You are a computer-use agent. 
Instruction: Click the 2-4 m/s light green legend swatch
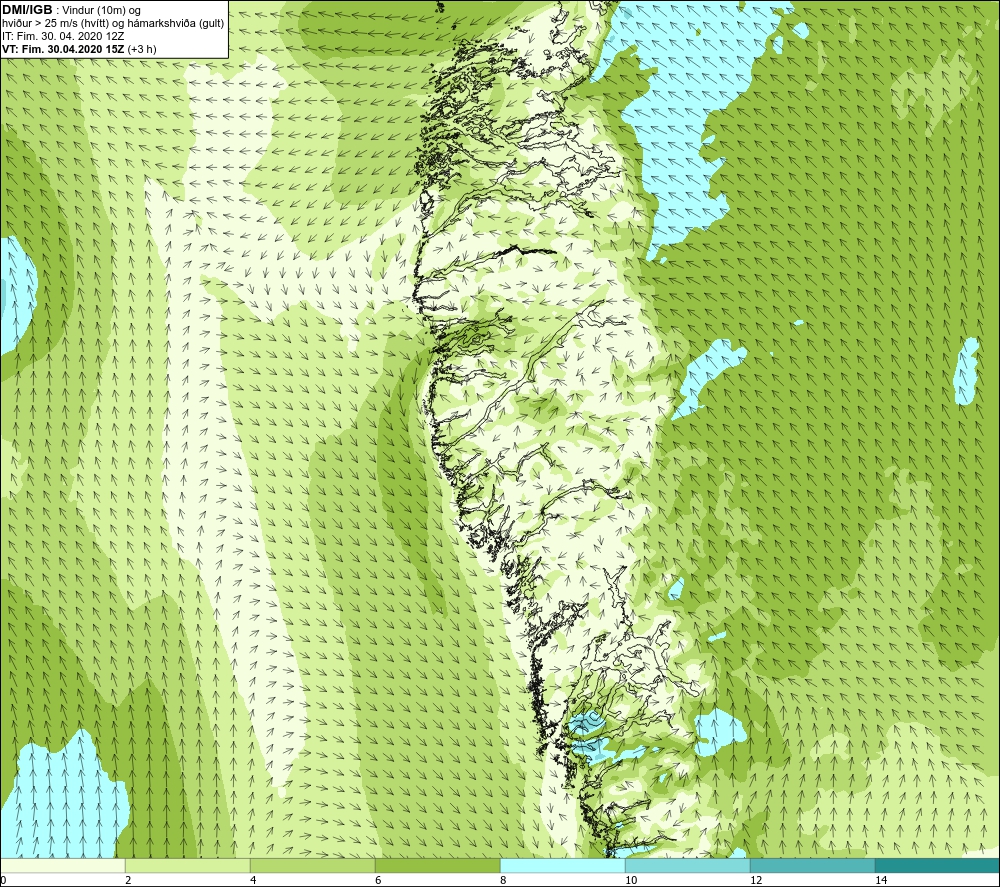[188, 866]
